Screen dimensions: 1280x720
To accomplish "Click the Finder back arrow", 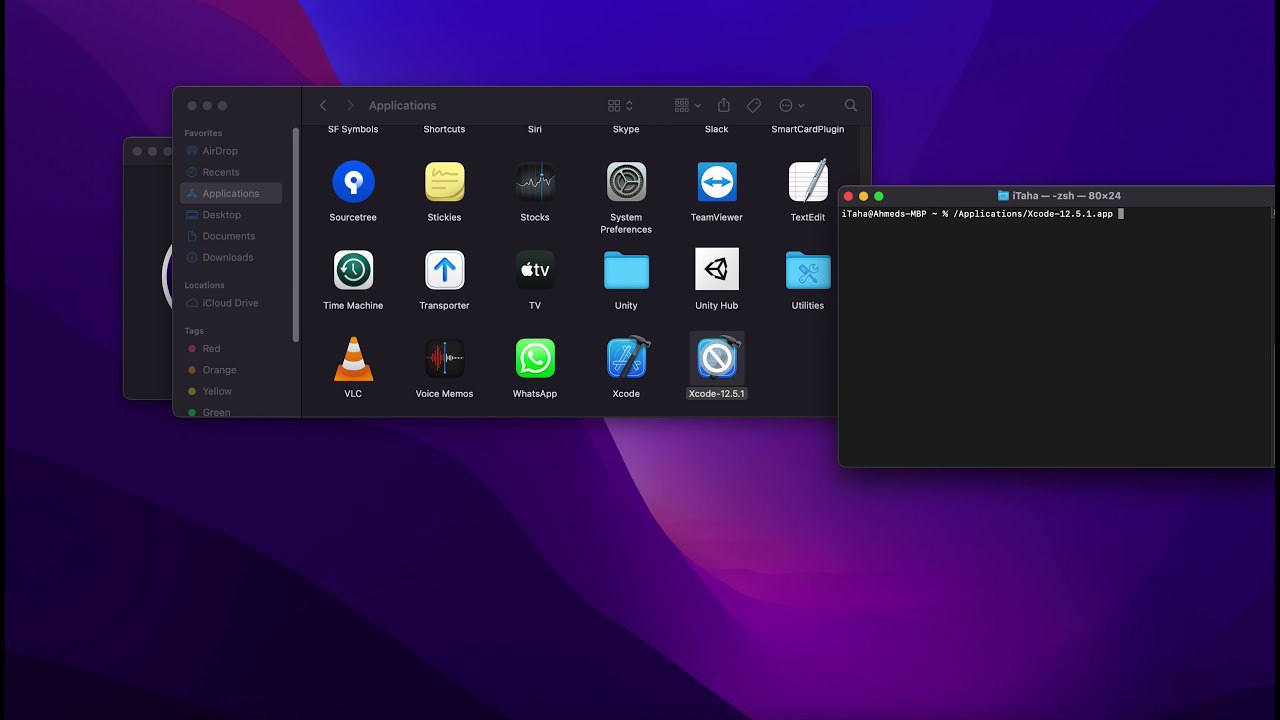I will pos(323,105).
